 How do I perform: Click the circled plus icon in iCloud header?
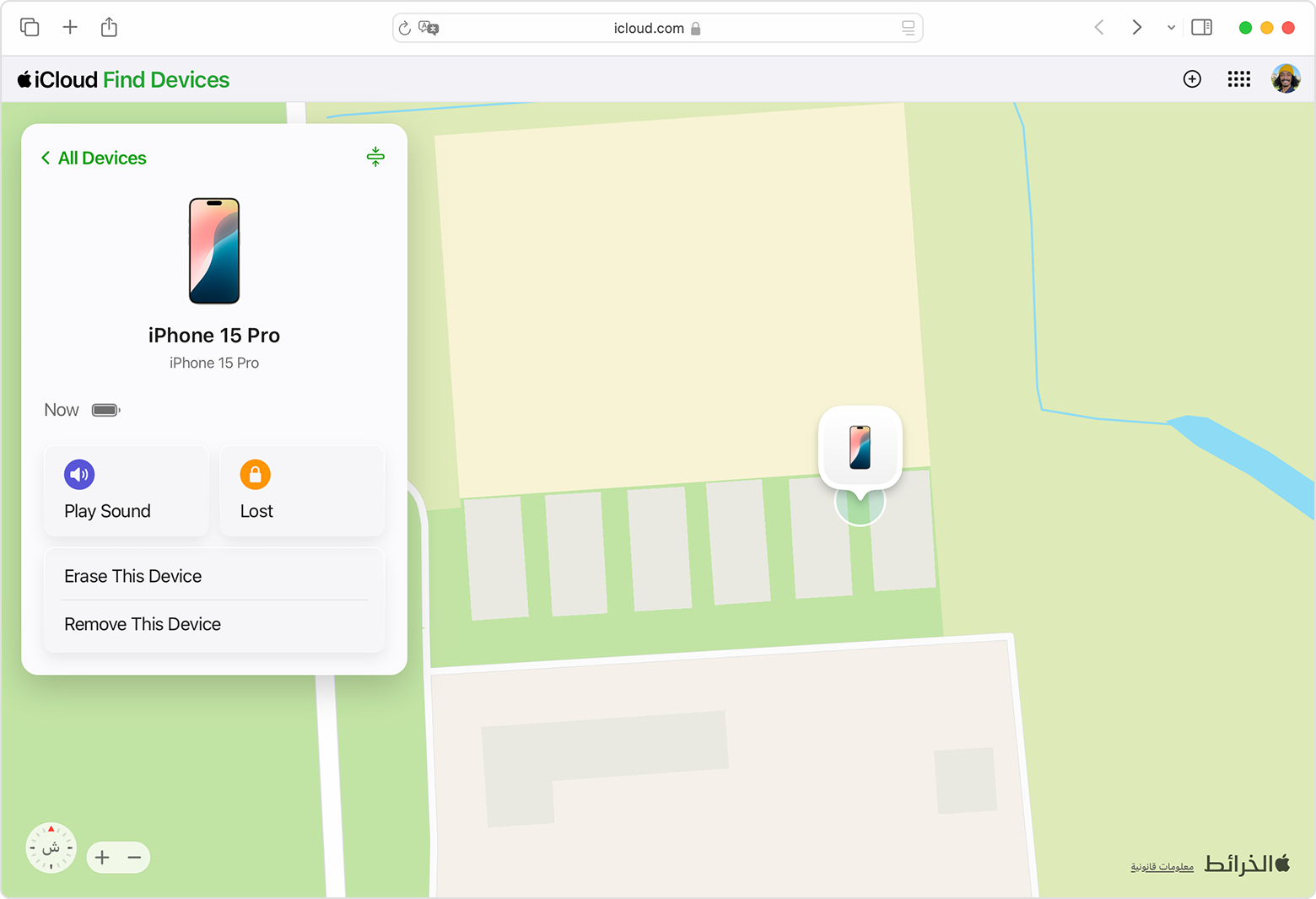pos(1192,79)
